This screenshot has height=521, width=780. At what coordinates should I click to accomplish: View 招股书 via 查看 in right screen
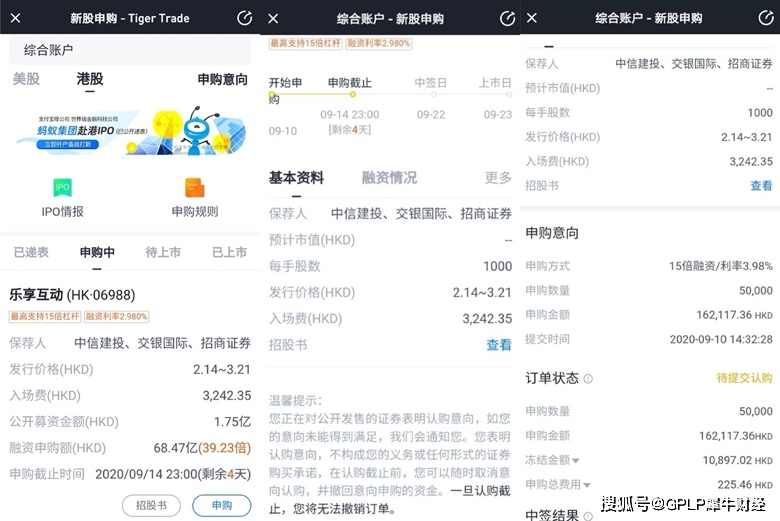coord(761,186)
